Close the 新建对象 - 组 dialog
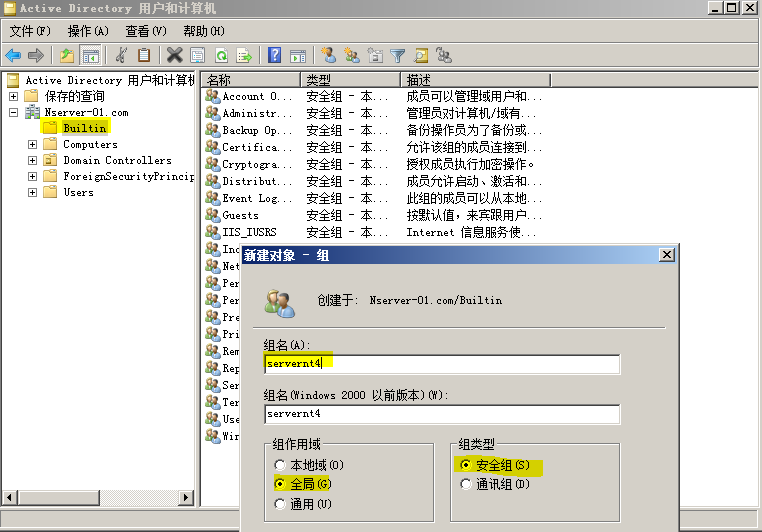 tap(667, 255)
